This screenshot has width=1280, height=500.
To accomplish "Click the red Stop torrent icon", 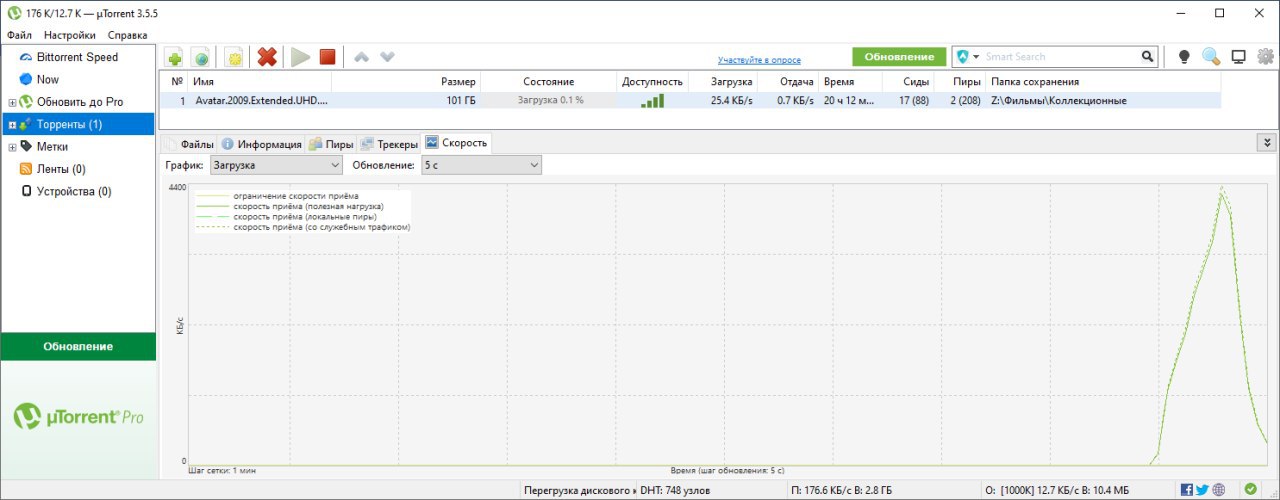I will [327, 57].
